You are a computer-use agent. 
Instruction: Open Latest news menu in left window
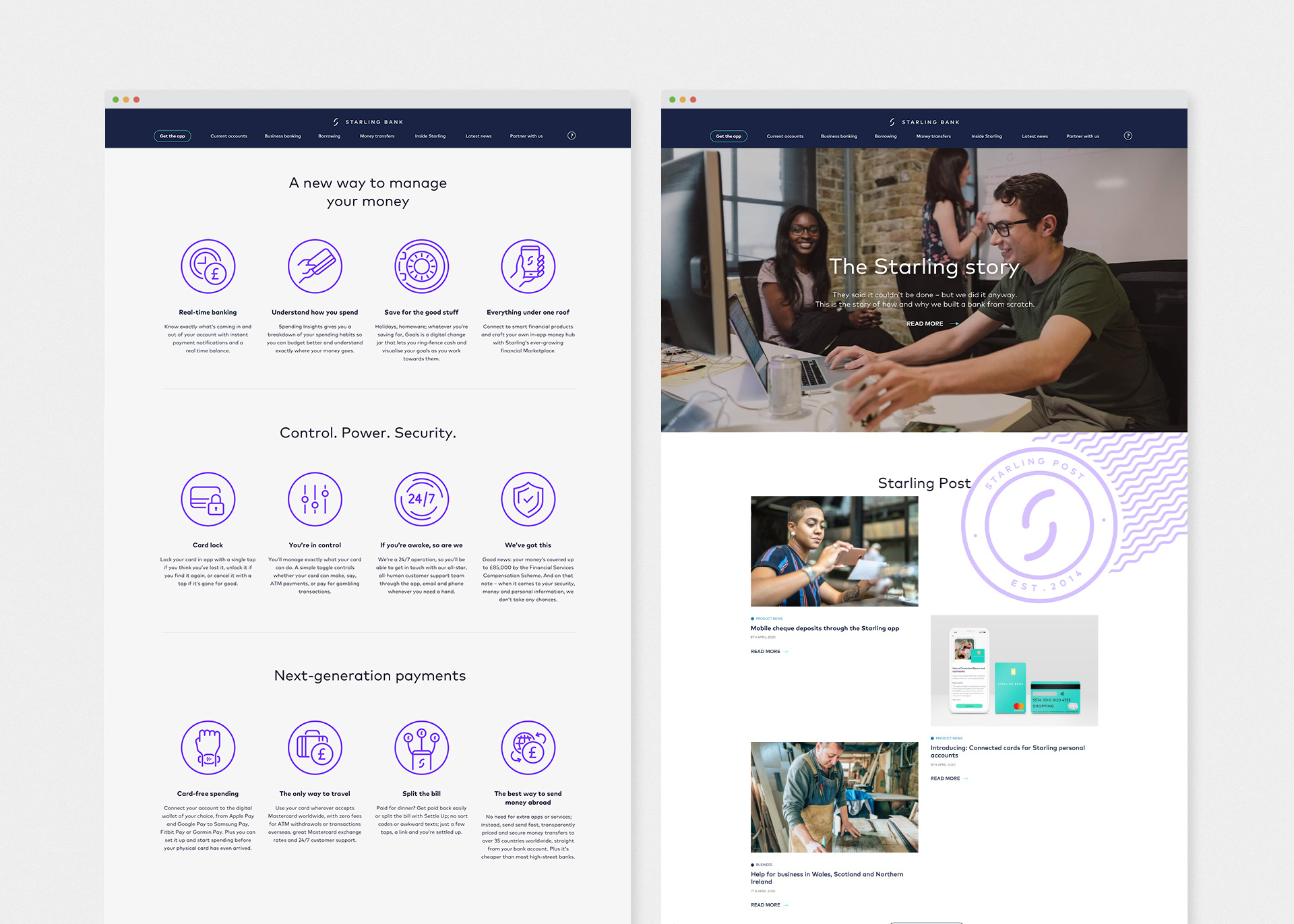click(479, 136)
